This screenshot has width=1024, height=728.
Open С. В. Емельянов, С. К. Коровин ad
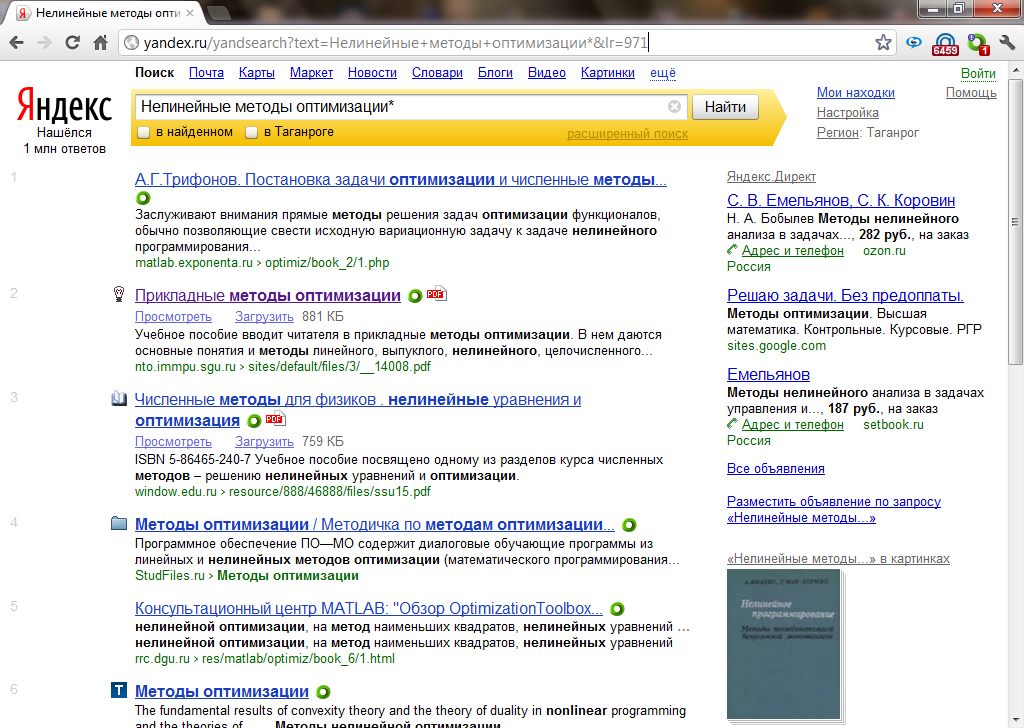coord(840,200)
